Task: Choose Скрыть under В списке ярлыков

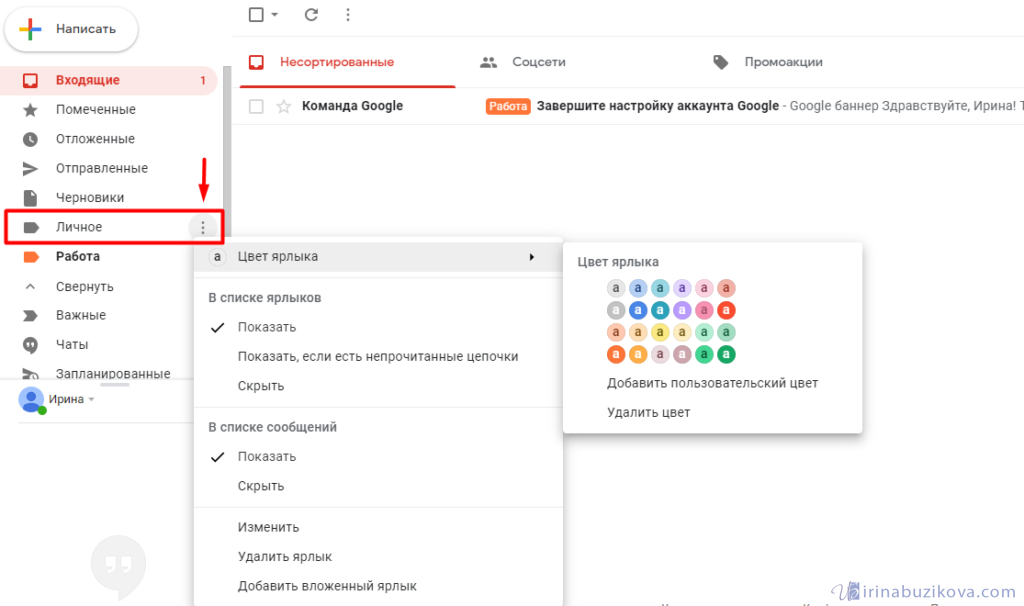Action: 261,386
